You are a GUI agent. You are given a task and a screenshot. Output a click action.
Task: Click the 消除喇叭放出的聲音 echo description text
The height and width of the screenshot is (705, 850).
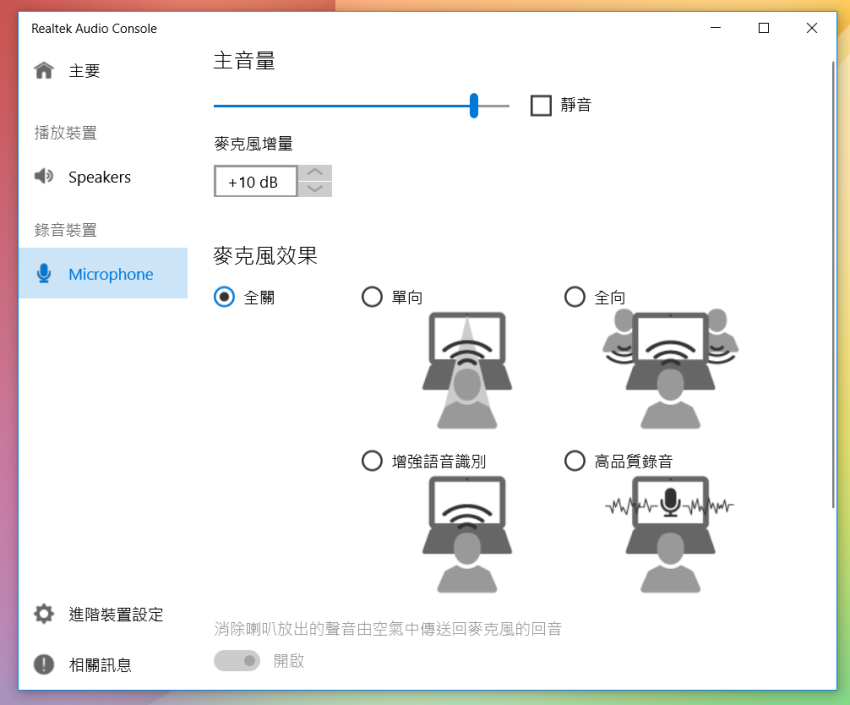point(388,629)
